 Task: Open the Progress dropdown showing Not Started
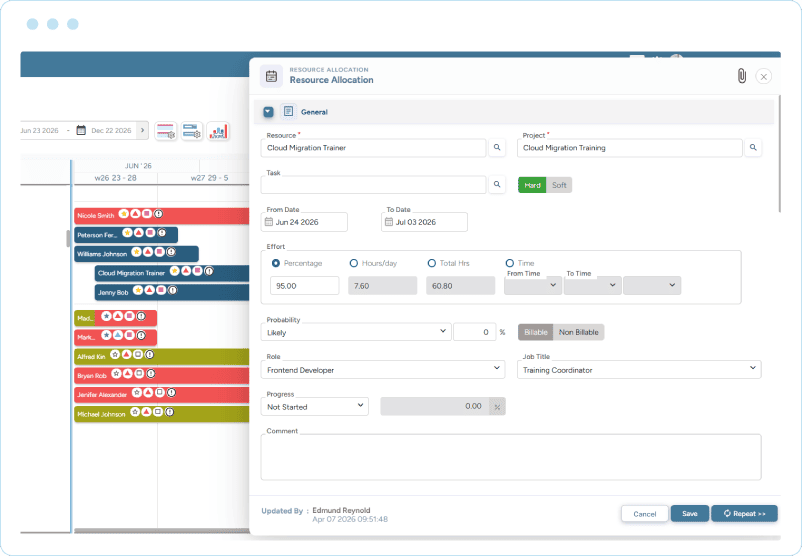click(315, 407)
